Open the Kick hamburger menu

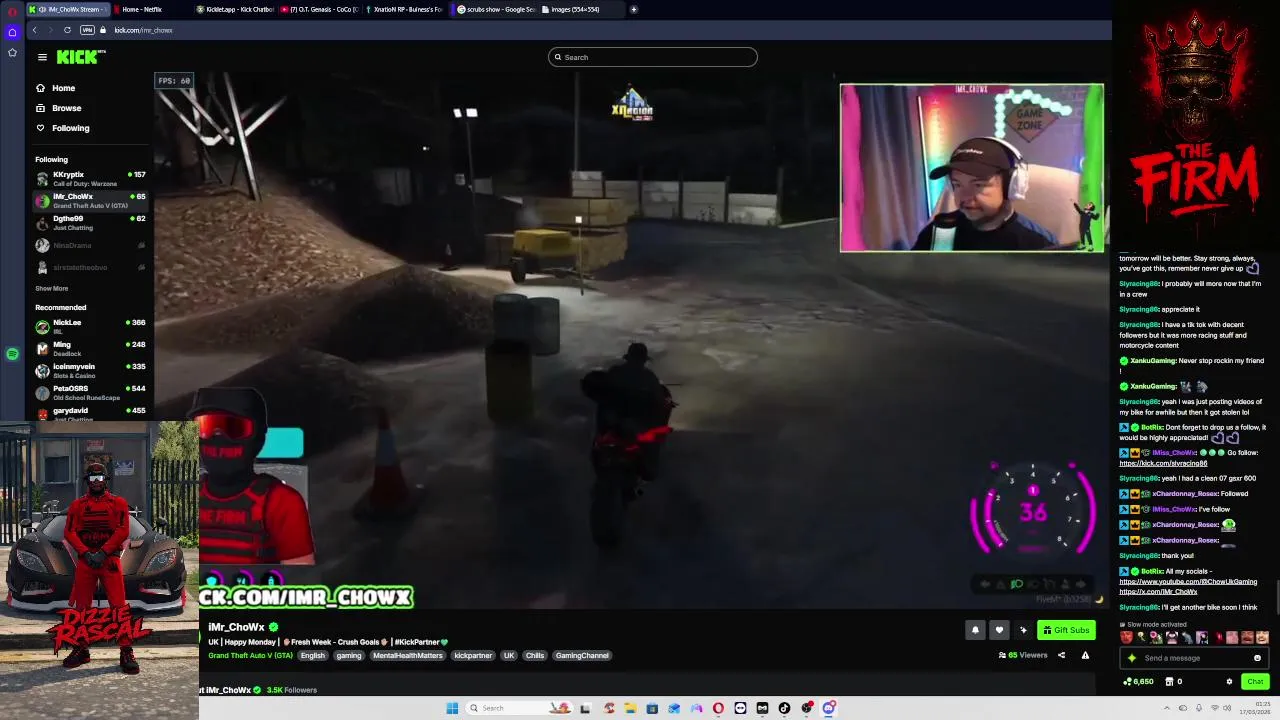point(42,57)
